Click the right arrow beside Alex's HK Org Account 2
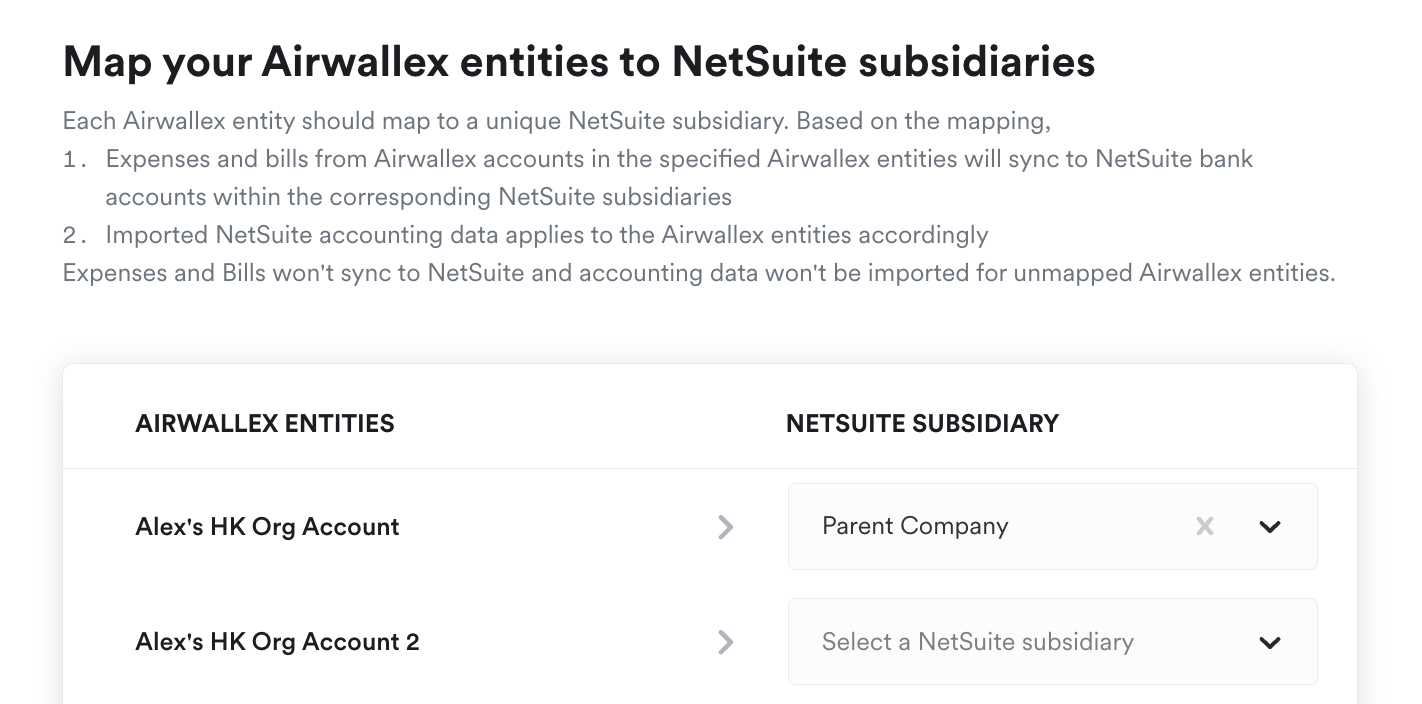1422x704 pixels. [x=726, y=642]
